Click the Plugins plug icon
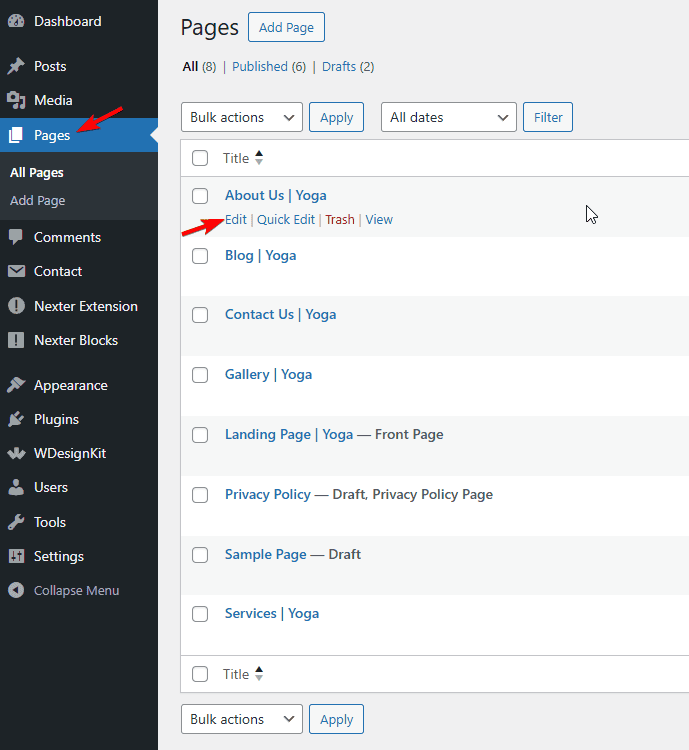This screenshot has width=689, height=750. (x=16, y=419)
